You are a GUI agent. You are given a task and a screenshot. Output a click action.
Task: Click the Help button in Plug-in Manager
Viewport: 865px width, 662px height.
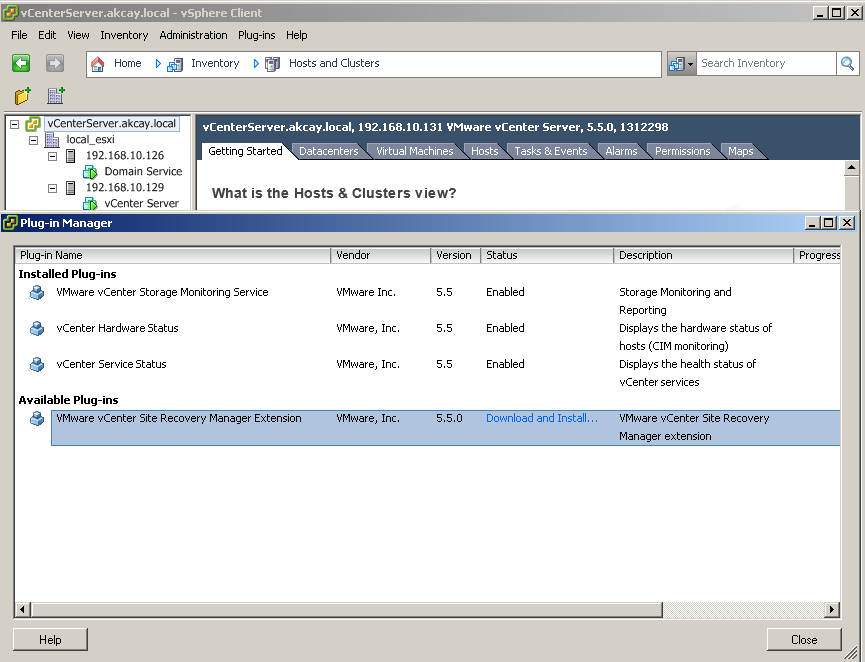click(x=50, y=640)
